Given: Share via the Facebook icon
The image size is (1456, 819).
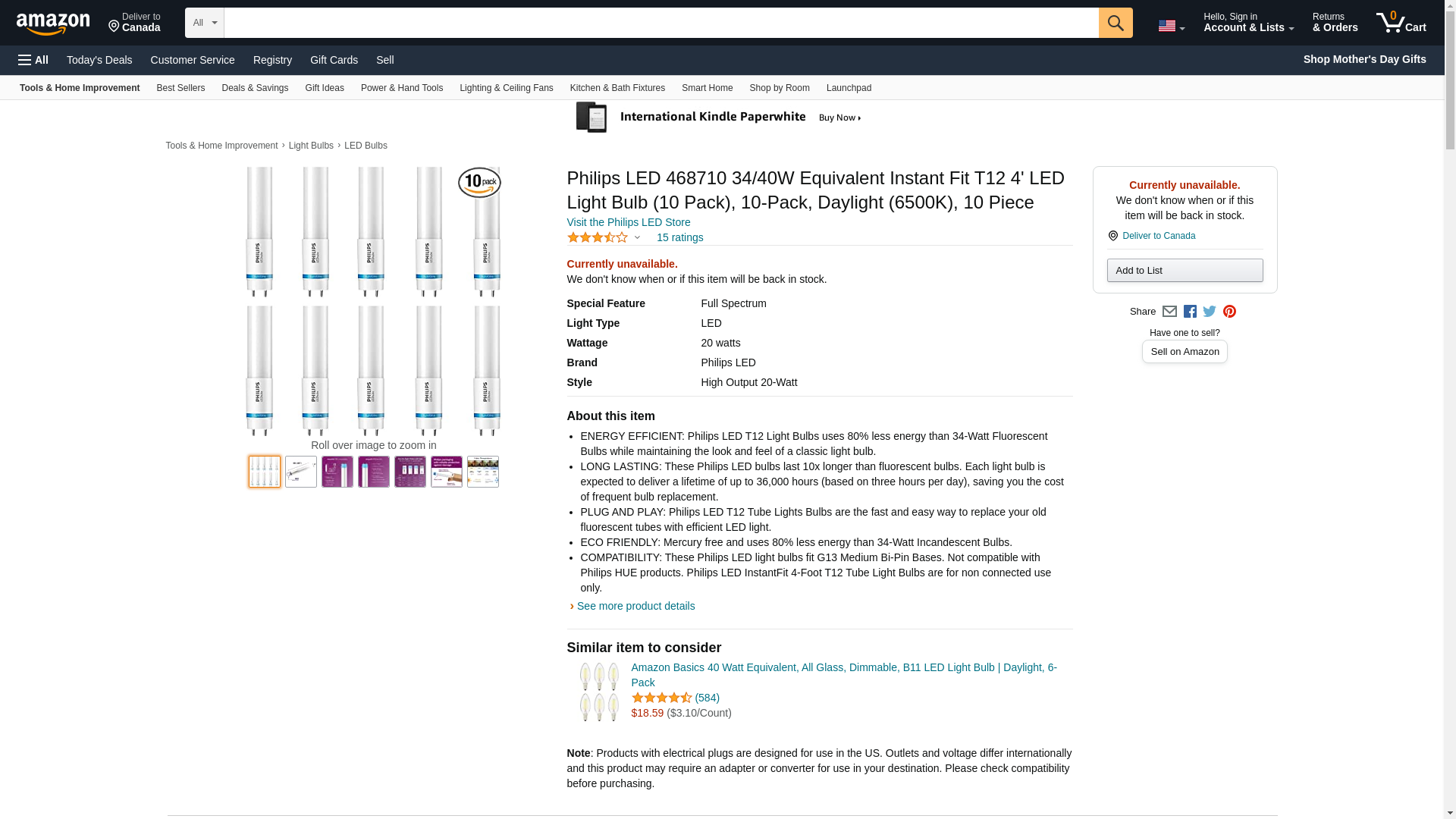Looking at the screenshot, I should coord(1189,312).
